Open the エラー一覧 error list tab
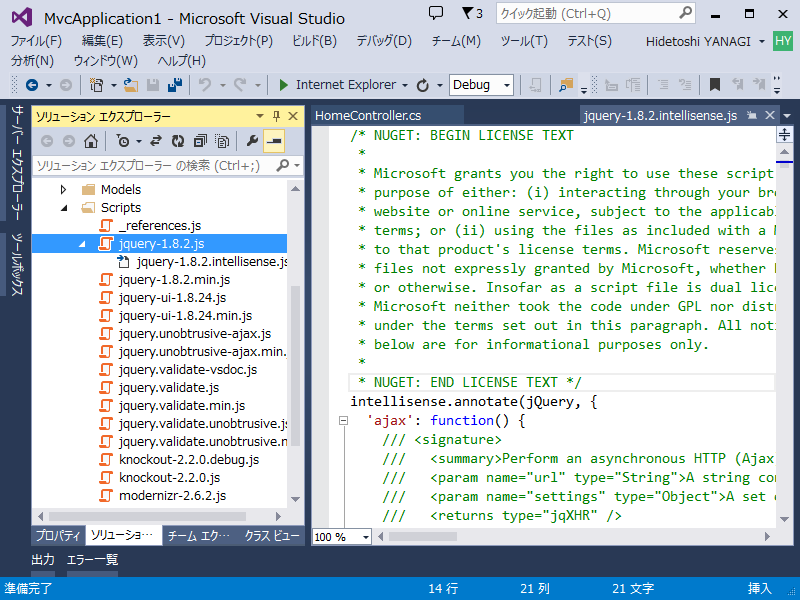800x600 pixels. (x=92, y=560)
